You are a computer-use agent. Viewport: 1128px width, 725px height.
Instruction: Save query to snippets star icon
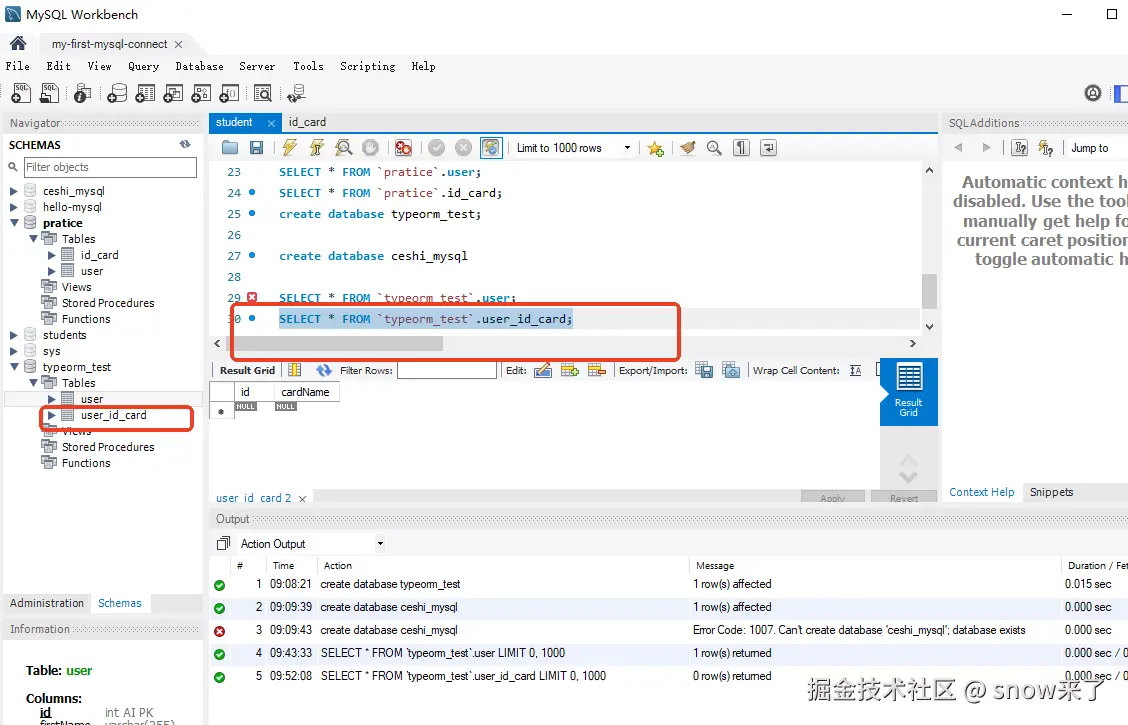tap(655, 147)
